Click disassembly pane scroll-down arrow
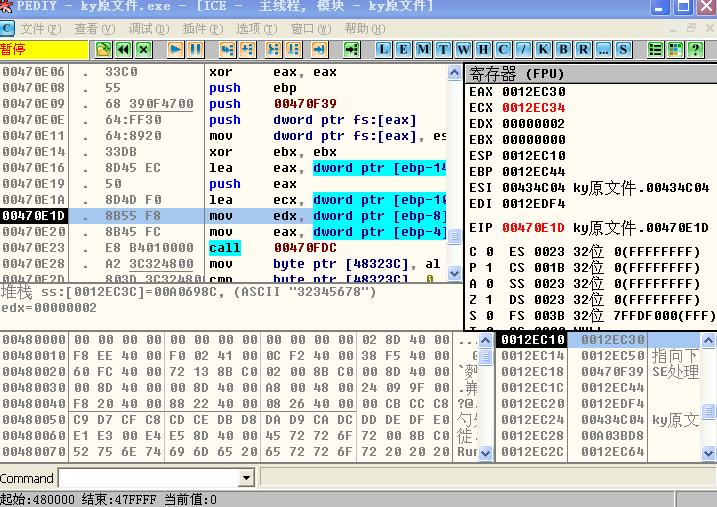 [x=454, y=273]
